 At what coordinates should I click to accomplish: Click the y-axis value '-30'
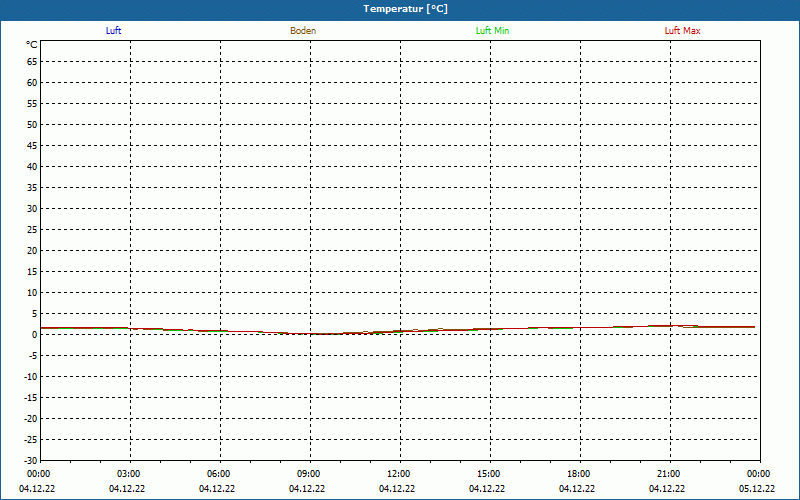tap(31, 461)
